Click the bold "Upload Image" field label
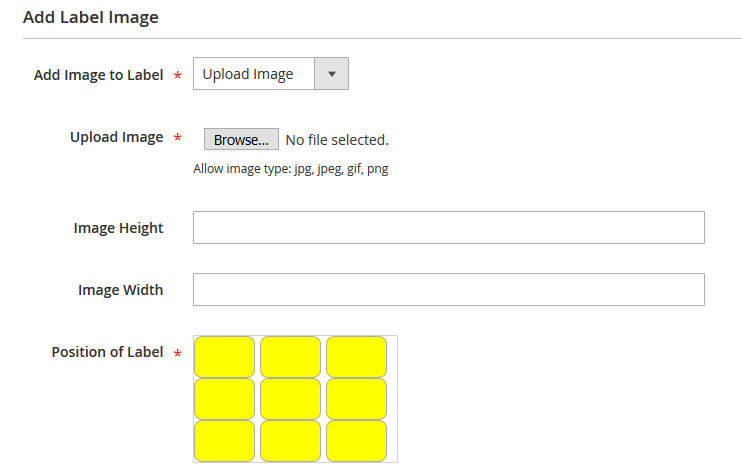The image size is (742, 475). point(116,137)
